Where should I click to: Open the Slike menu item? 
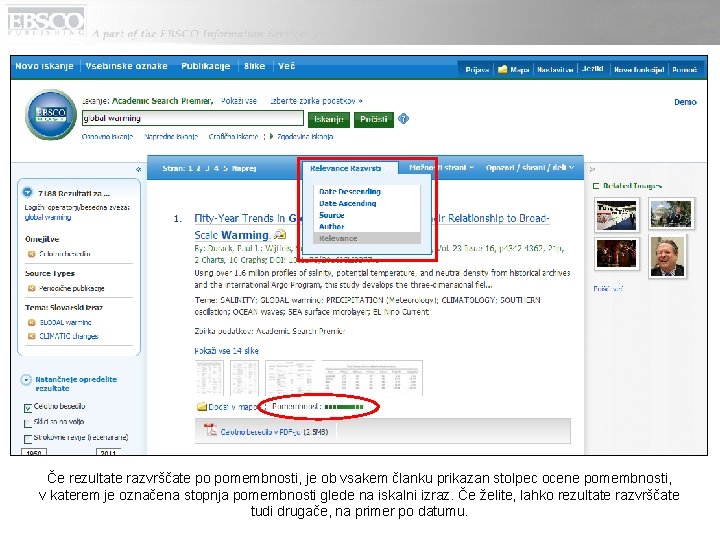click(x=254, y=66)
